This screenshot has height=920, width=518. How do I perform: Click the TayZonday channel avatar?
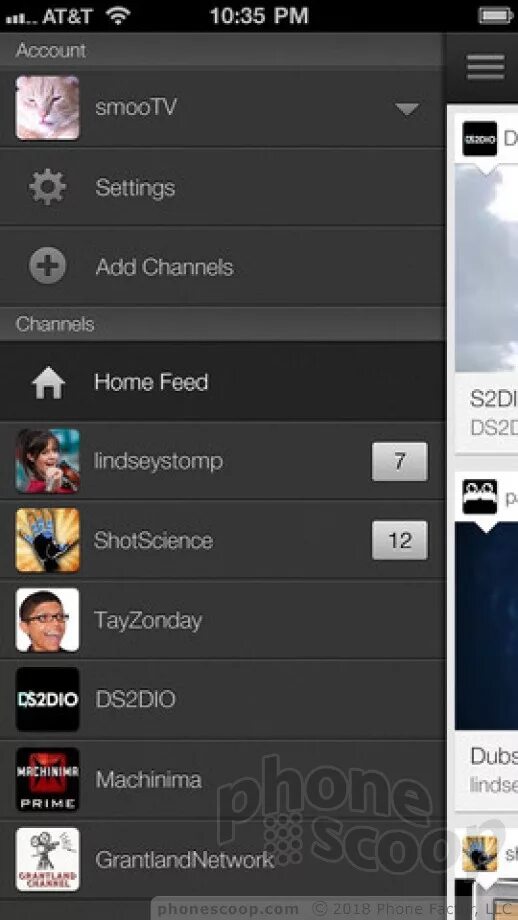(x=48, y=620)
